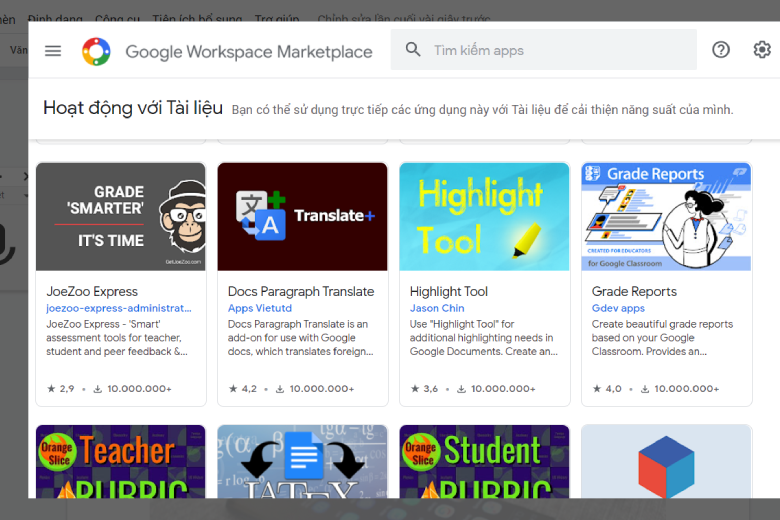Click the 'Chỉnh sửa lần cuối' link in Docs
The image size is (780, 520).
point(404,18)
